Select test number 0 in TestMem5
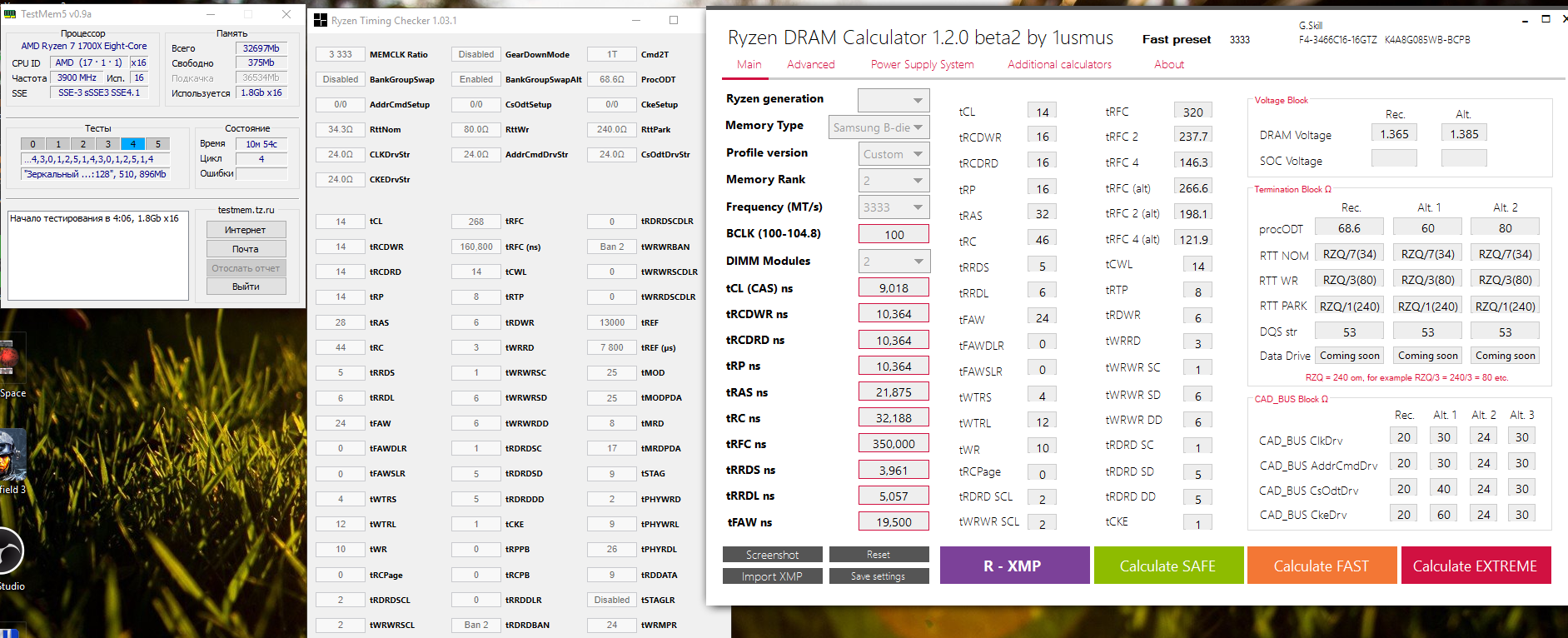This screenshot has width=1568, height=638. tap(33, 144)
